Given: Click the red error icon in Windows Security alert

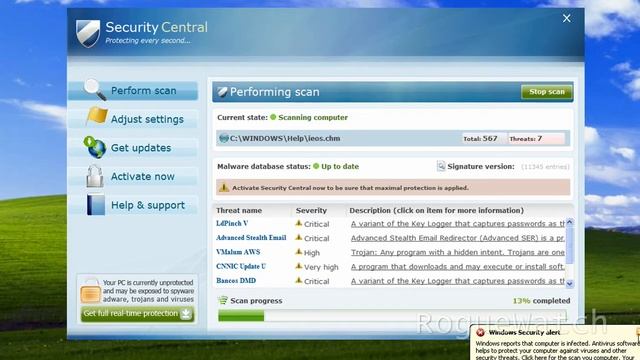Looking at the screenshot, I should 480,332.
